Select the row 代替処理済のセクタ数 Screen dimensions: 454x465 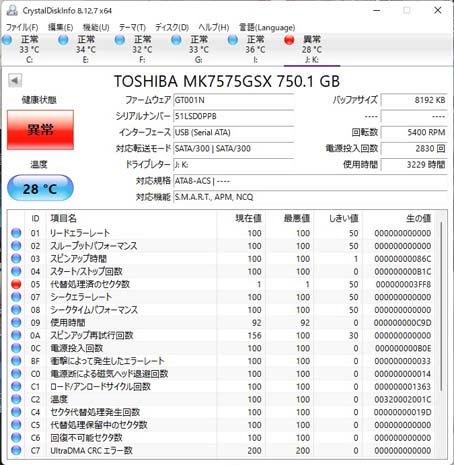222,284
